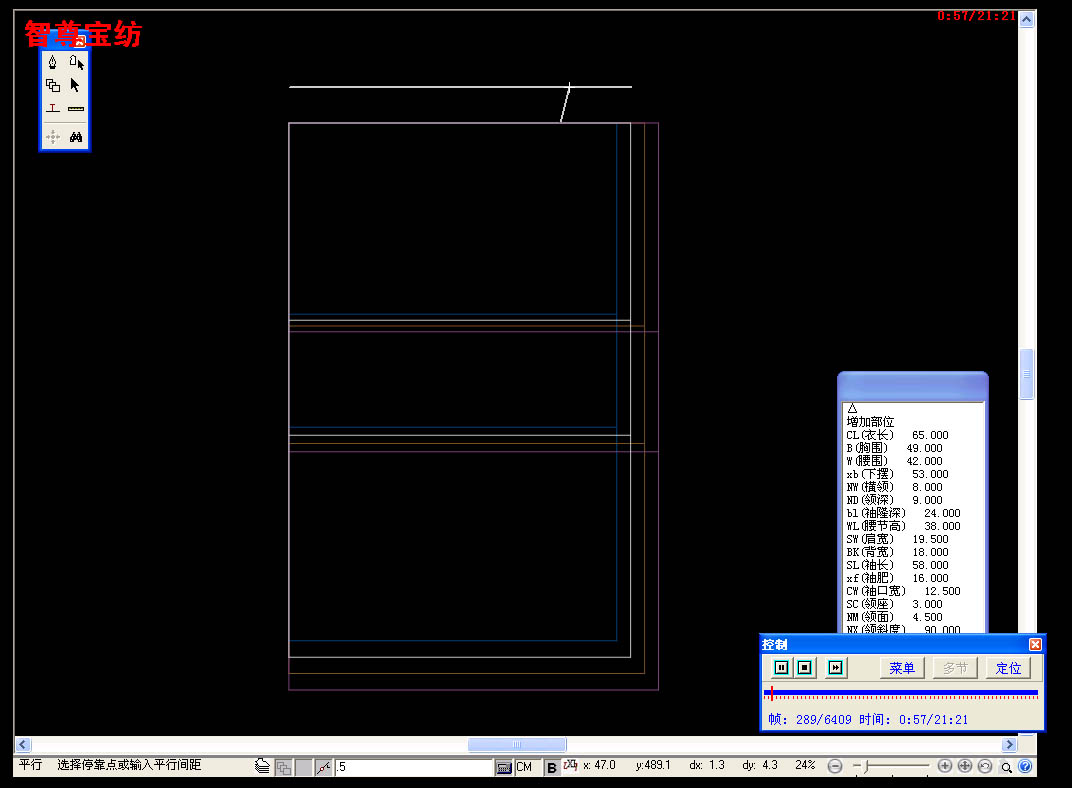Select the B(胸围) 49.000 row

click(894, 448)
